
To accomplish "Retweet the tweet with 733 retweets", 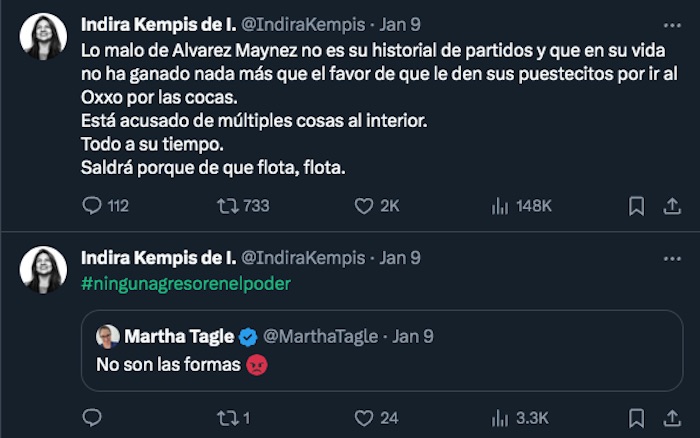I will click(x=227, y=206).
